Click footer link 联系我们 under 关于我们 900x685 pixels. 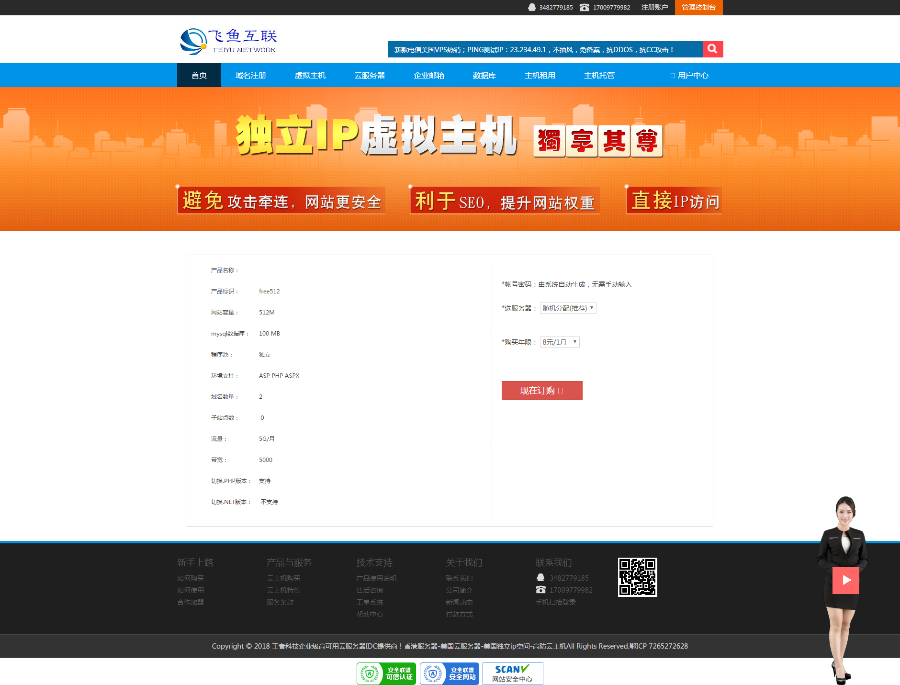click(459, 578)
